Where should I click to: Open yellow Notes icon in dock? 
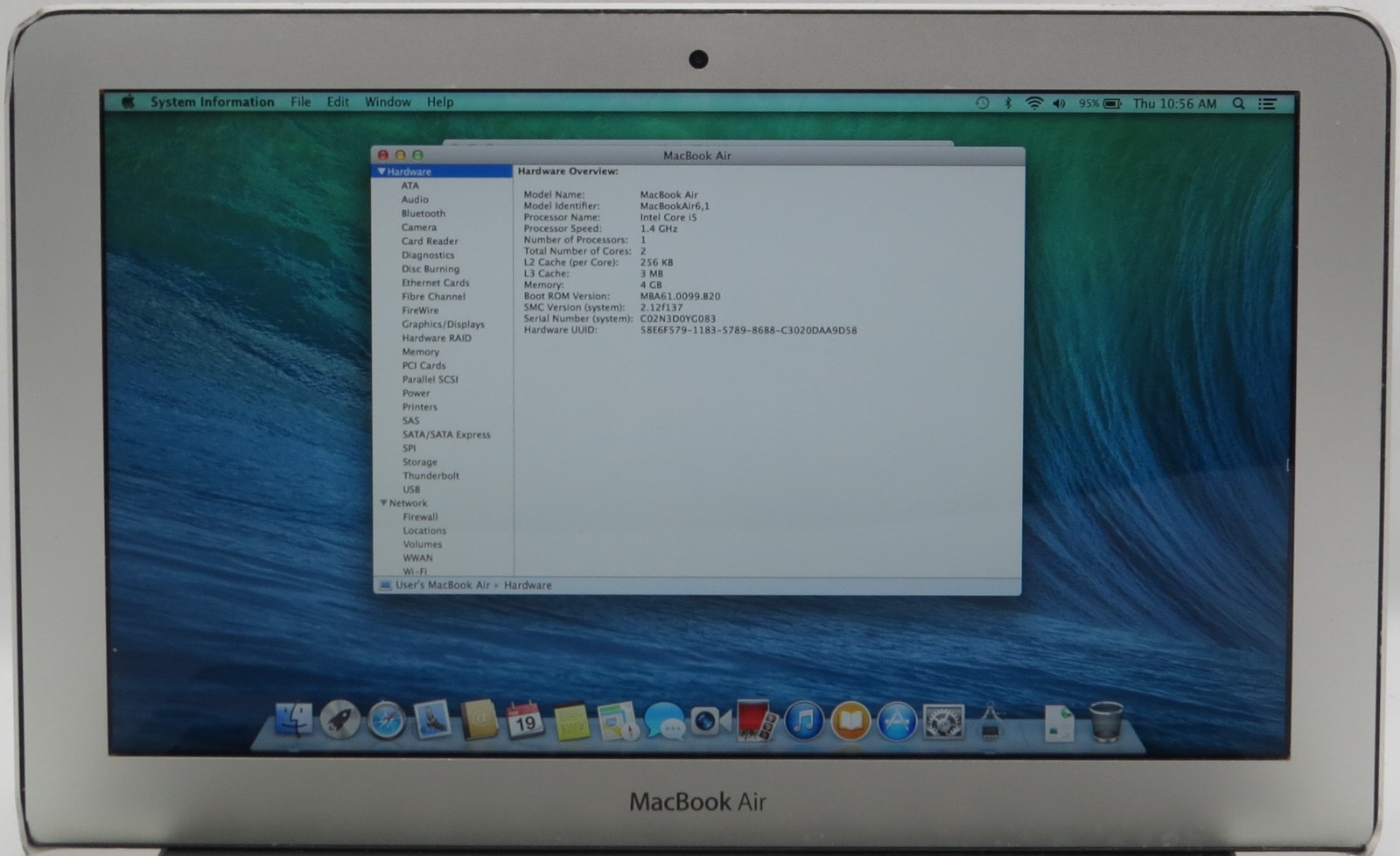click(571, 722)
